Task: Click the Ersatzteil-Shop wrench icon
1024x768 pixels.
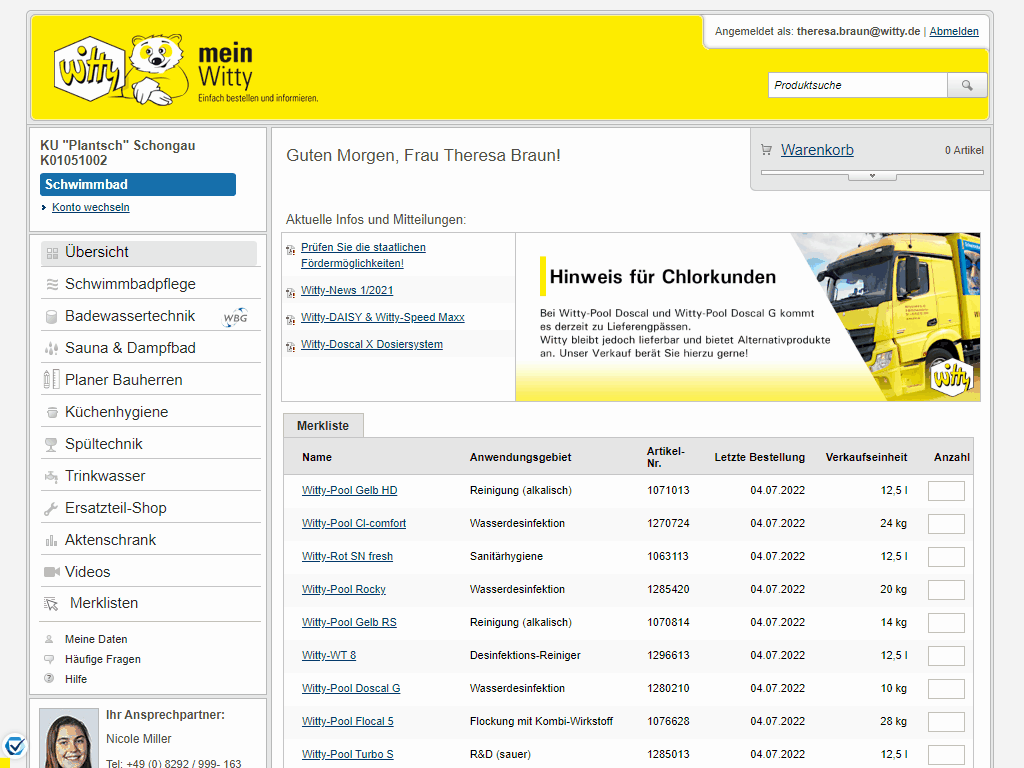Action: click(51, 509)
